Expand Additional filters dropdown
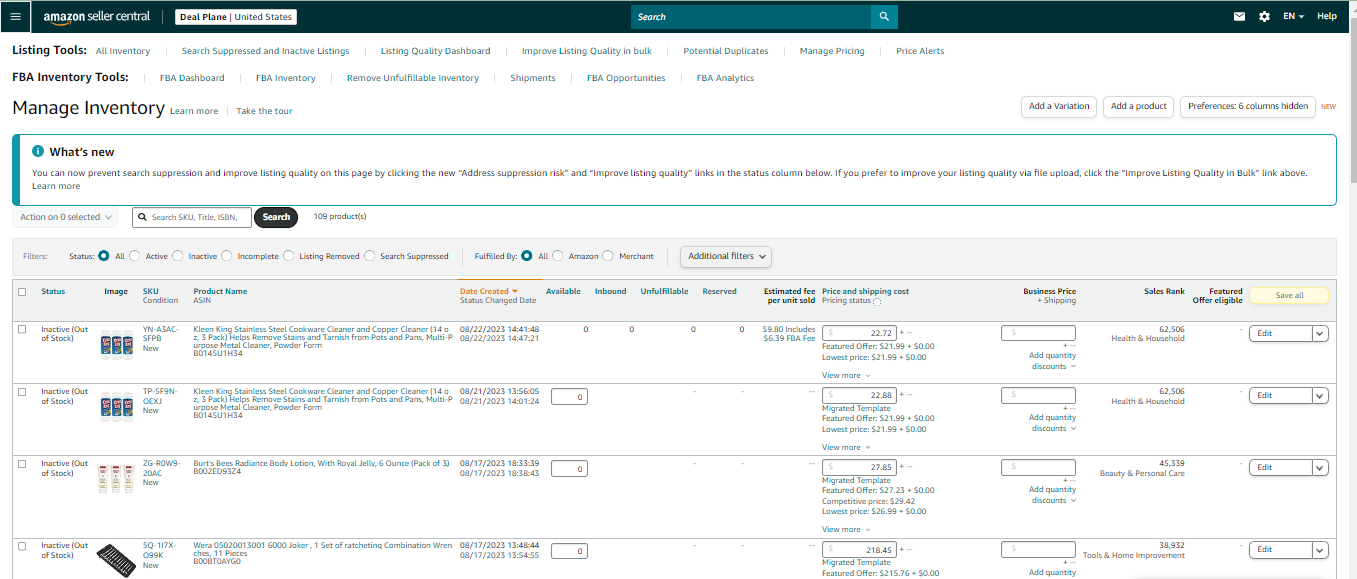 (727, 256)
